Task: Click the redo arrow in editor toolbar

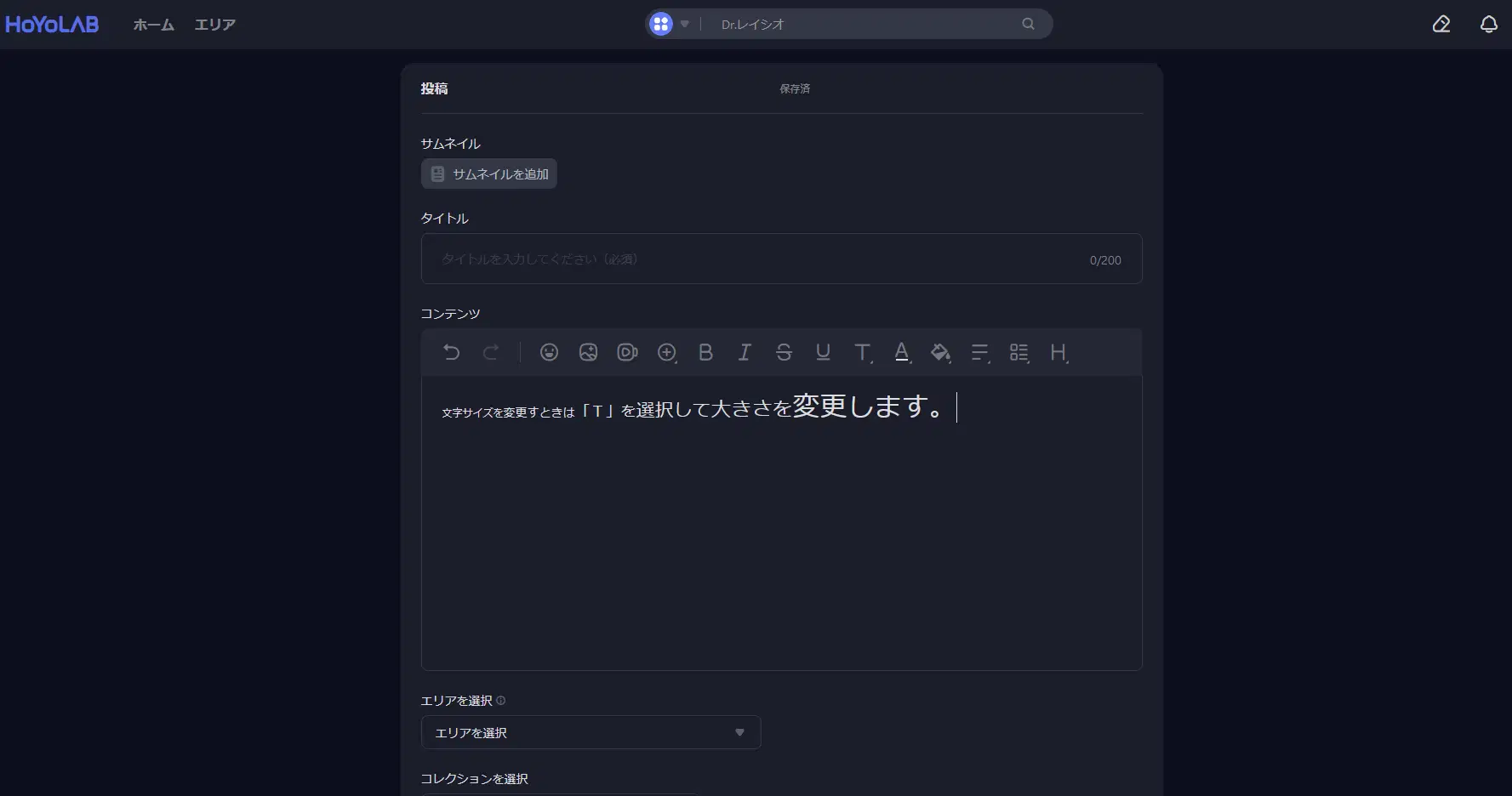Action: click(x=491, y=352)
